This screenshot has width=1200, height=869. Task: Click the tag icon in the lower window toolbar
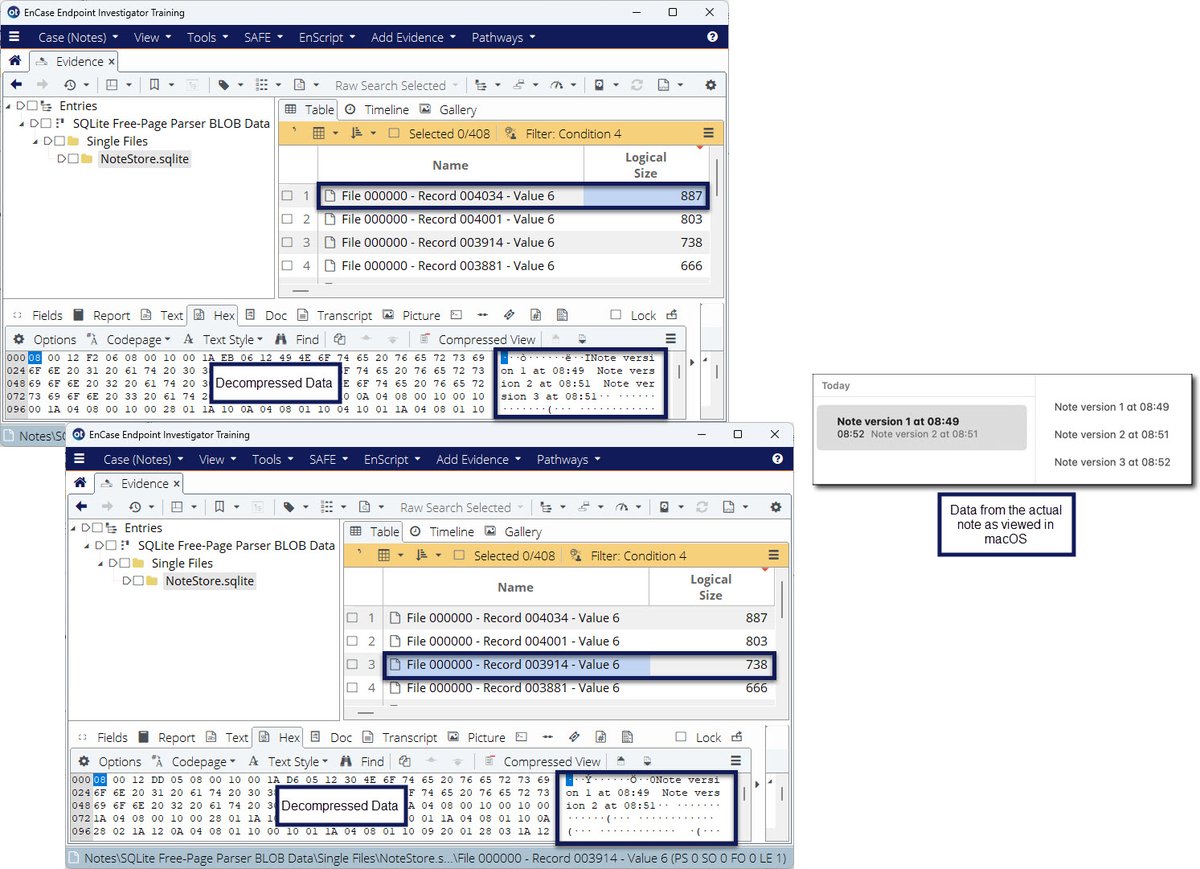click(289, 508)
